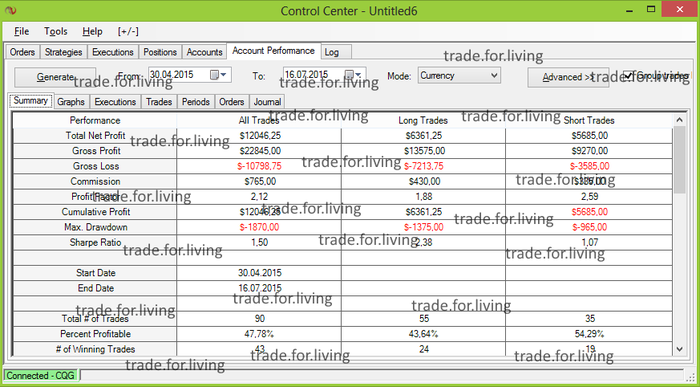Open the To date calendar picker
700x387 pixels.
pos(354,75)
